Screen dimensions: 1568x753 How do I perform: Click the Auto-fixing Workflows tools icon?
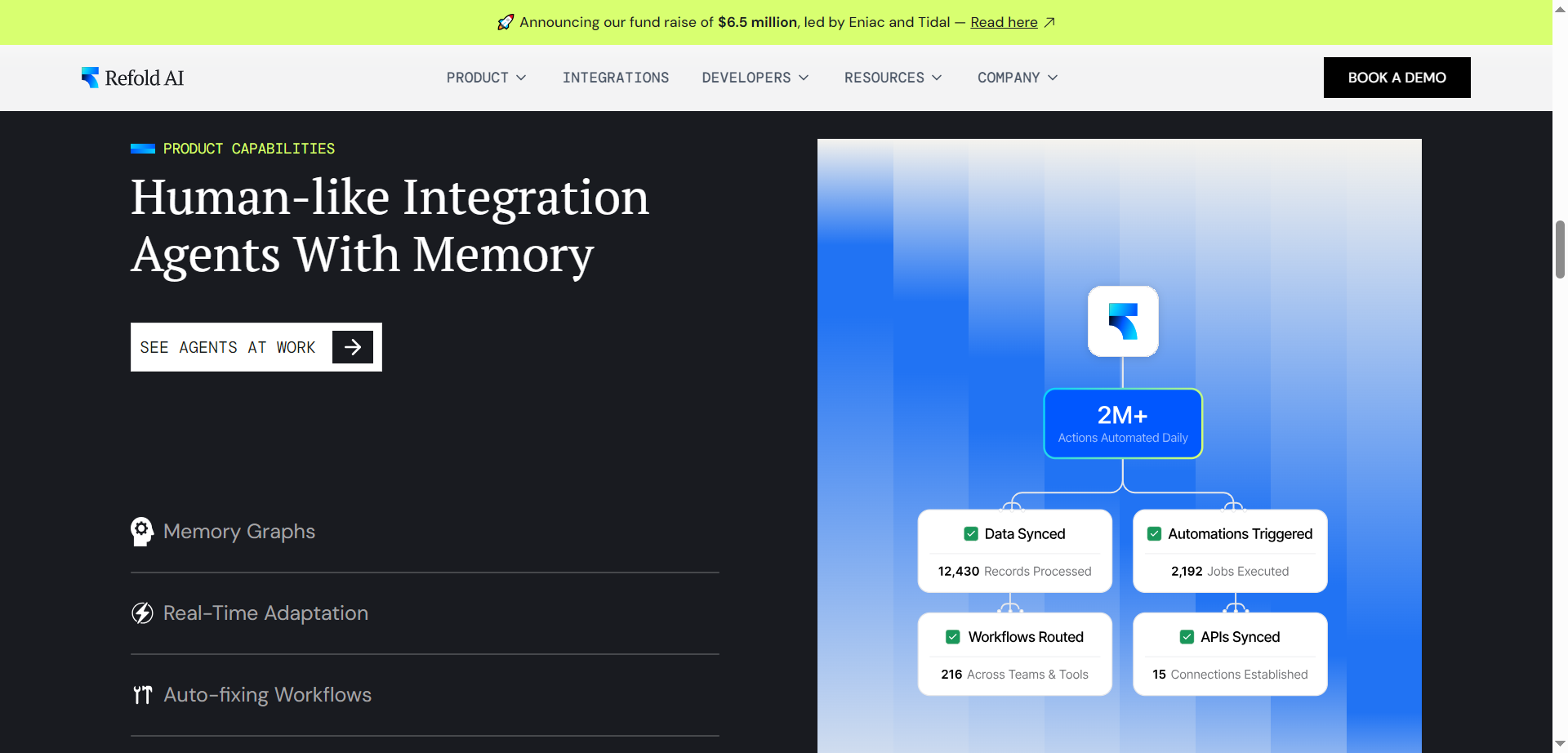pos(142,694)
